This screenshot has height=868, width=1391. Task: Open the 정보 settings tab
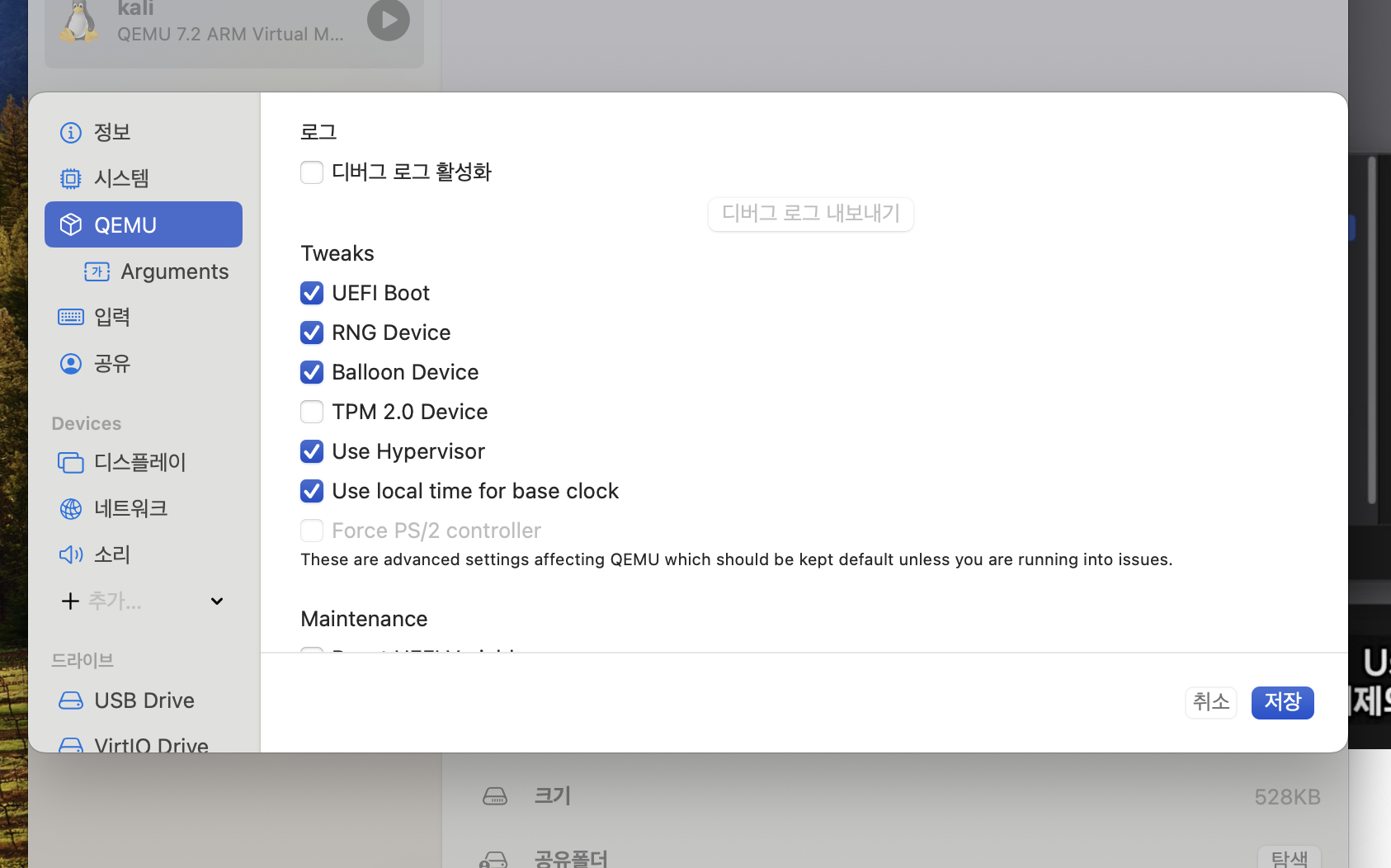tap(144, 132)
